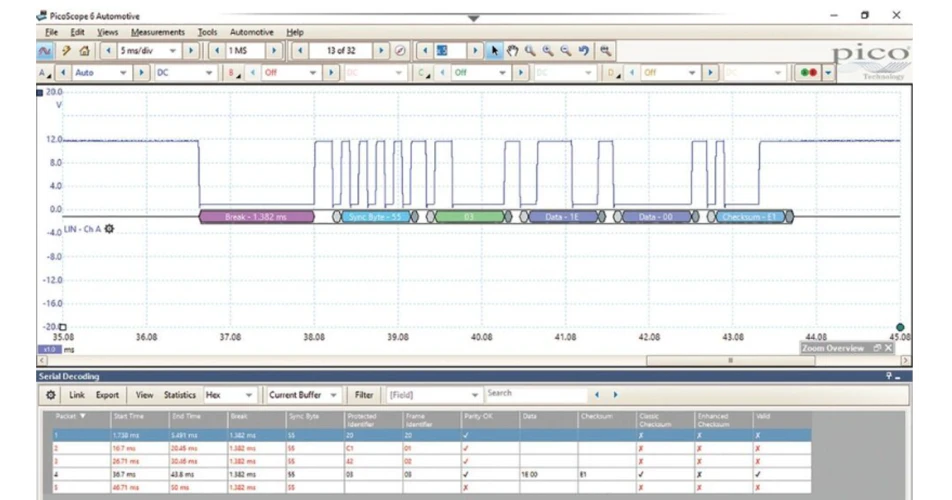Click the Link button in Serial Decoding

(x=77, y=395)
